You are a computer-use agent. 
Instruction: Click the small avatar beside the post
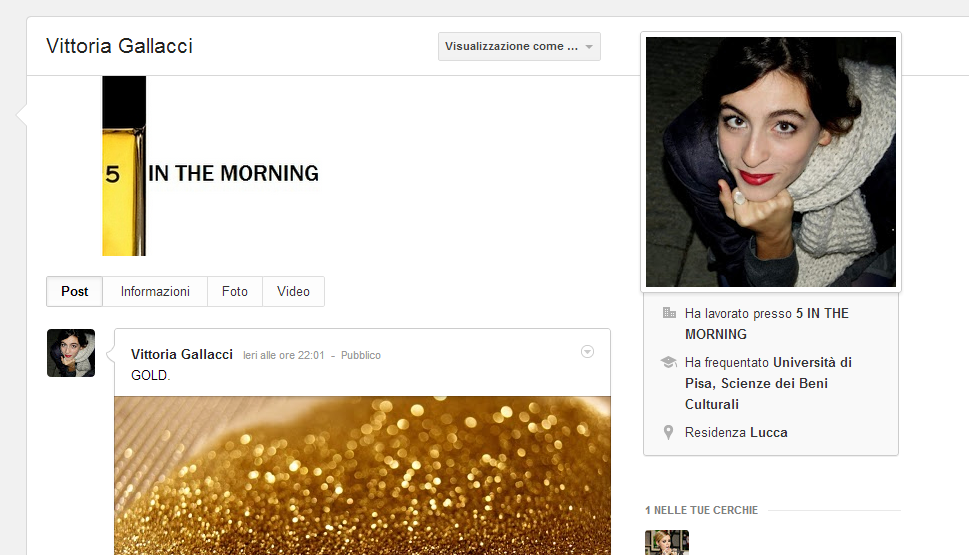71,353
